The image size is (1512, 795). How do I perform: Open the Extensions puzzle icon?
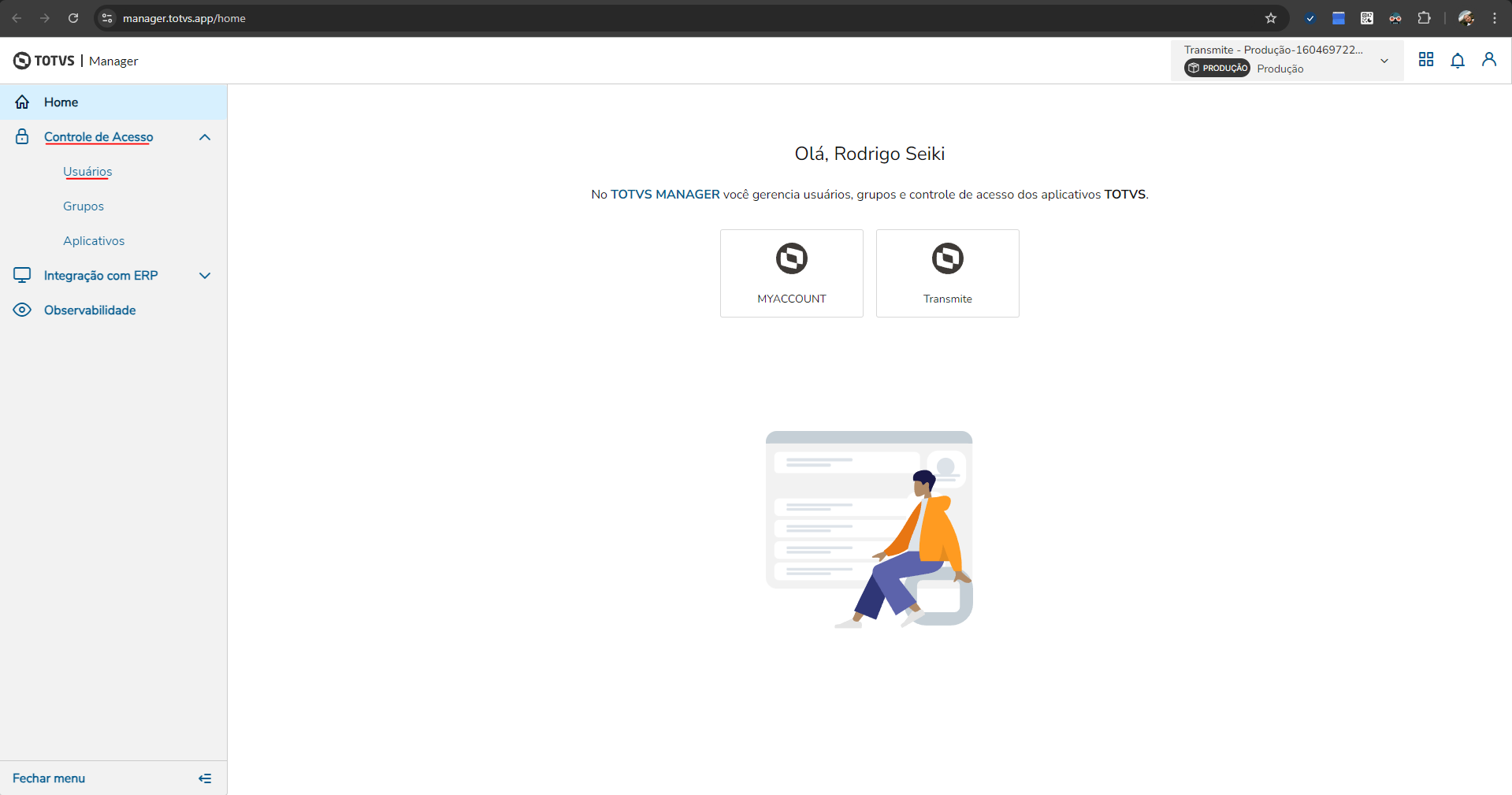[x=1424, y=18]
